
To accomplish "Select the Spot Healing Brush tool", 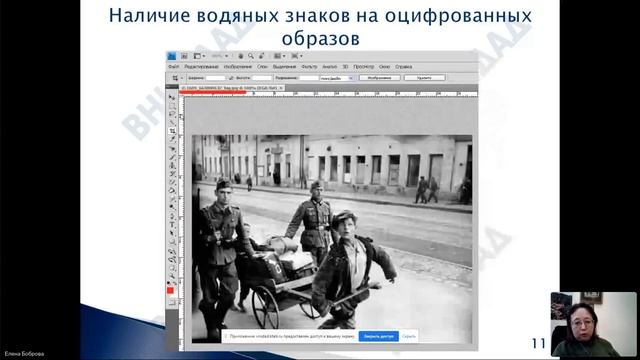I will (x=172, y=149).
